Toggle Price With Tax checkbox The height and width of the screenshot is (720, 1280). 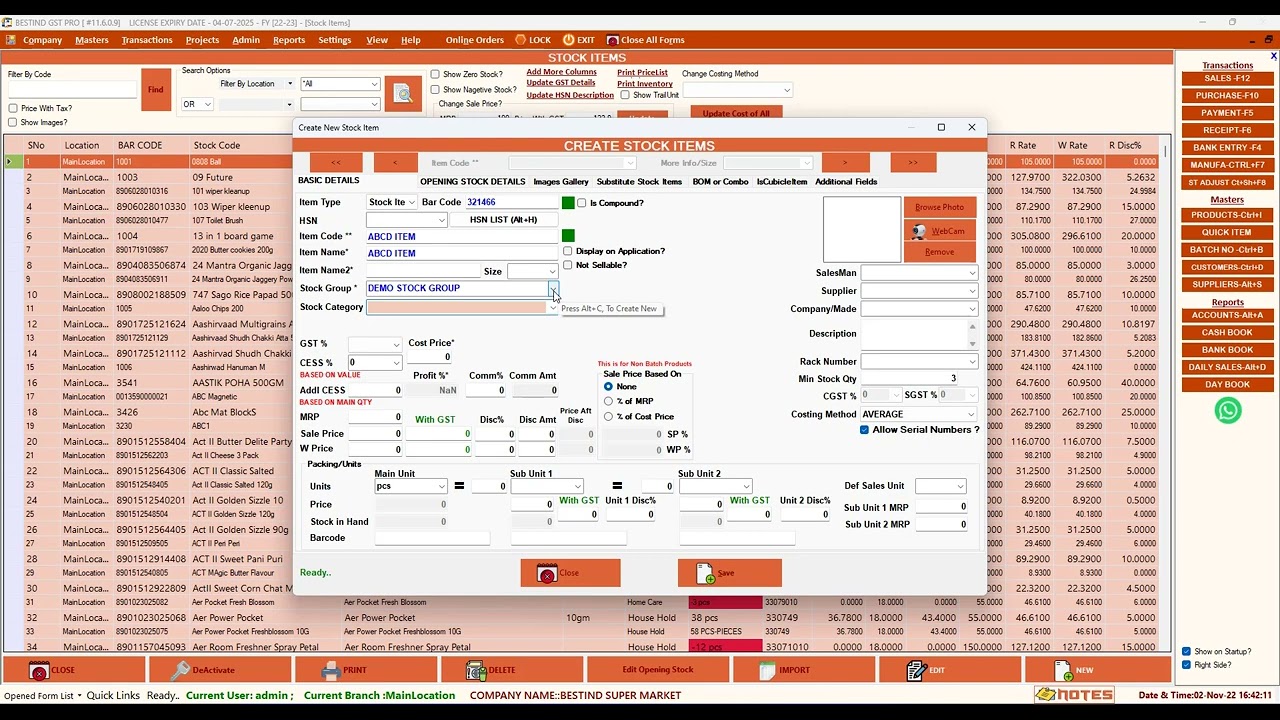coord(13,108)
